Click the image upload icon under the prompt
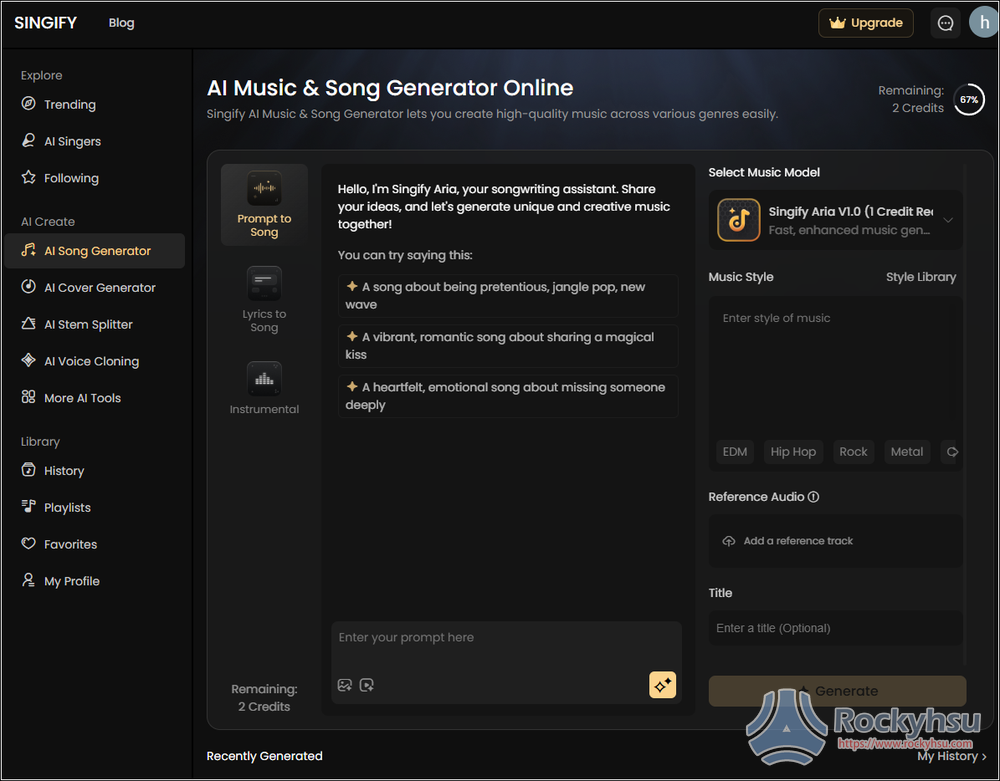This screenshot has height=781, width=1000. (345, 685)
